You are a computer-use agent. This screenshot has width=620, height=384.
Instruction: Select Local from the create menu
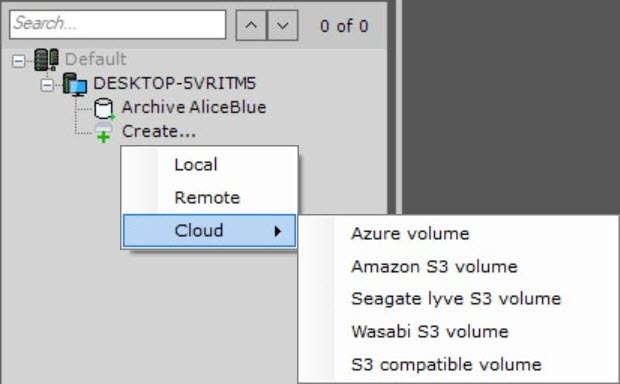click(x=209, y=165)
